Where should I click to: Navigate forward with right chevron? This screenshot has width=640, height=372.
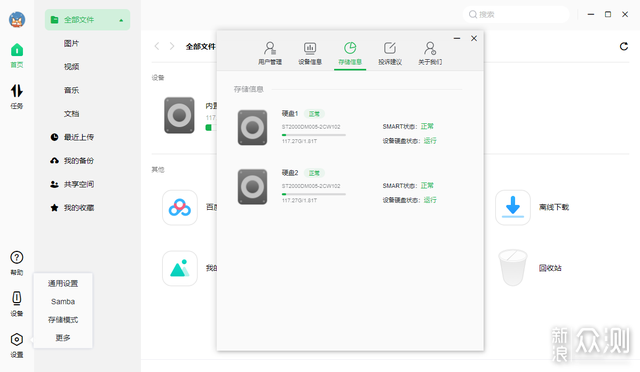pyautogui.click(x=172, y=46)
